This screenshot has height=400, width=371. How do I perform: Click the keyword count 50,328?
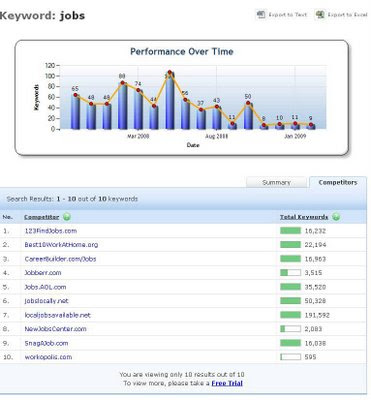coord(315,301)
